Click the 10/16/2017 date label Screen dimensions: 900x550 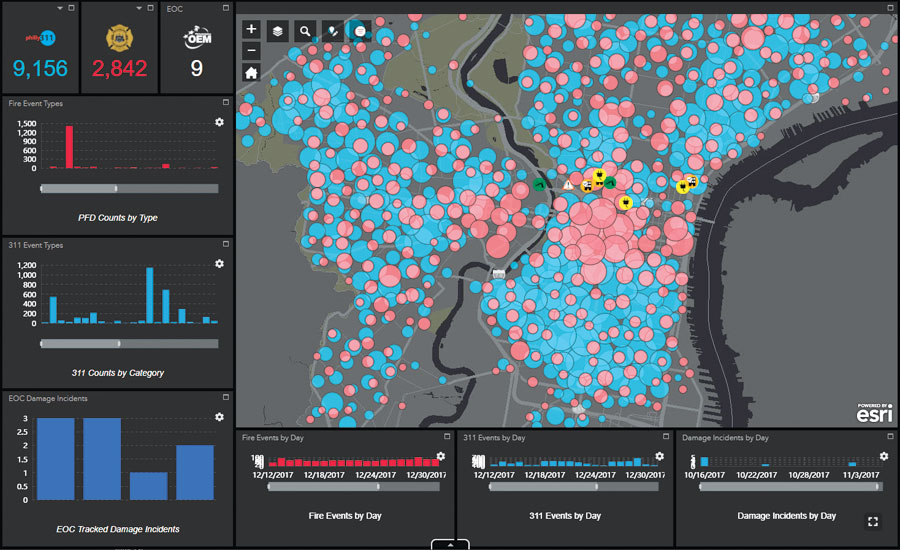(x=704, y=475)
